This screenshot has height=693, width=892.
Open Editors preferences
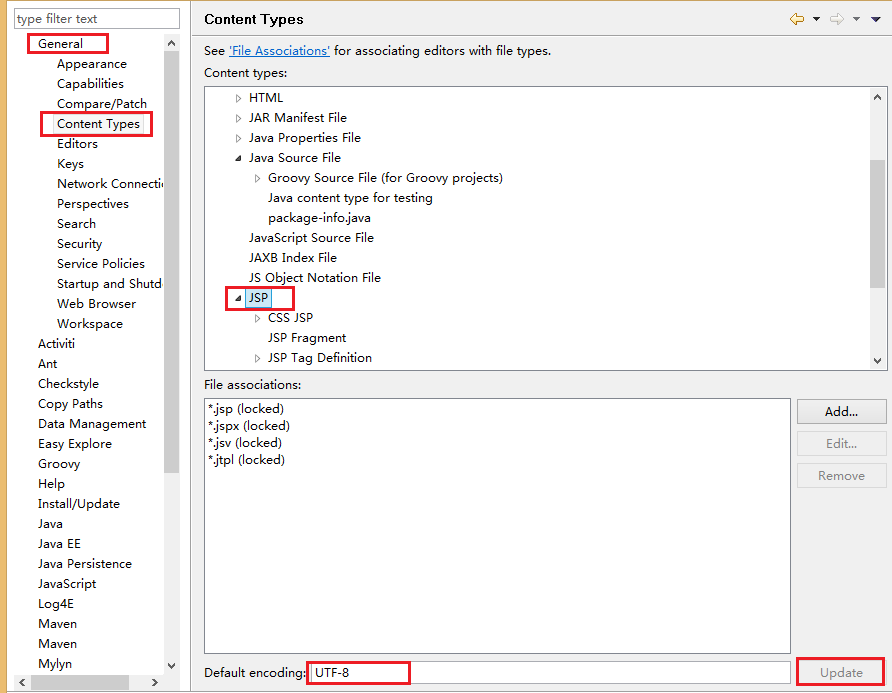click(77, 143)
